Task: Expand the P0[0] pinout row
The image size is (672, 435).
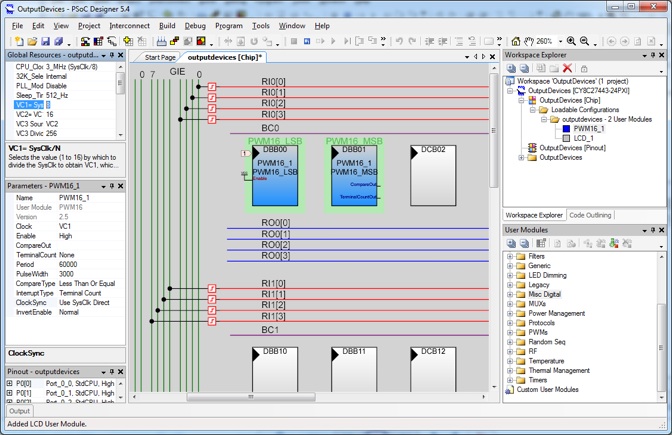Action: (x=9, y=383)
